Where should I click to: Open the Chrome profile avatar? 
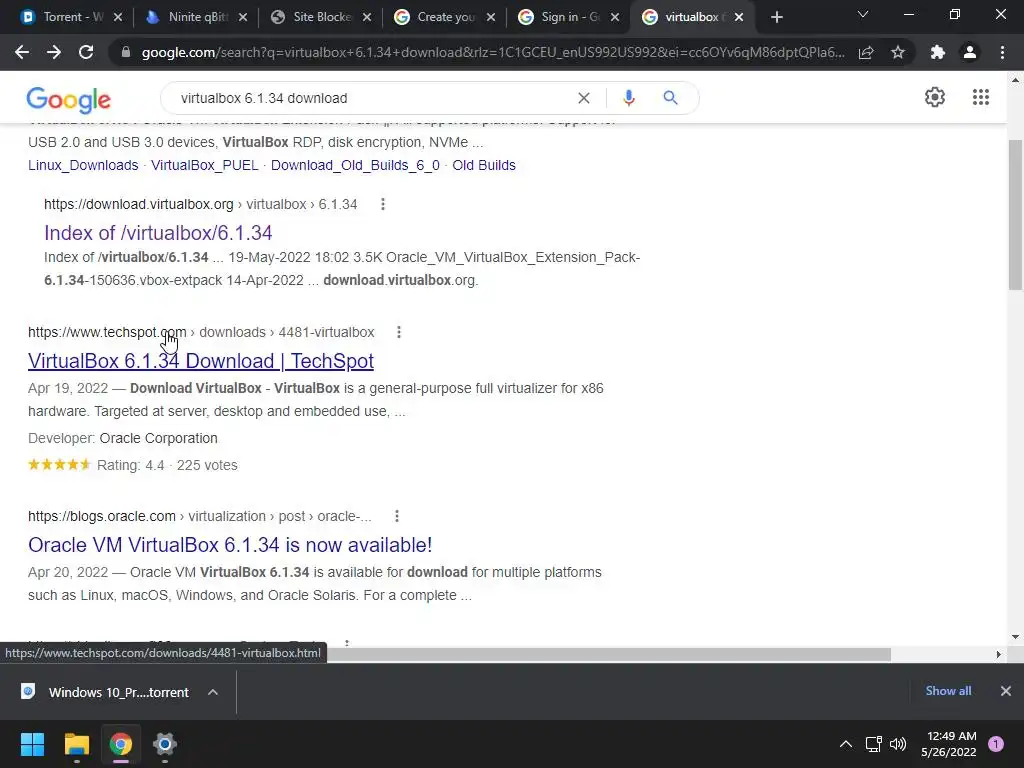[x=970, y=52]
